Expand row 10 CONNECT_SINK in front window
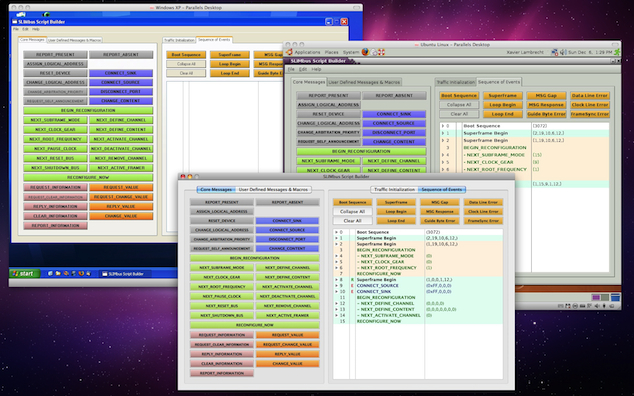The image size is (634, 396). pyautogui.click(x=336, y=291)
